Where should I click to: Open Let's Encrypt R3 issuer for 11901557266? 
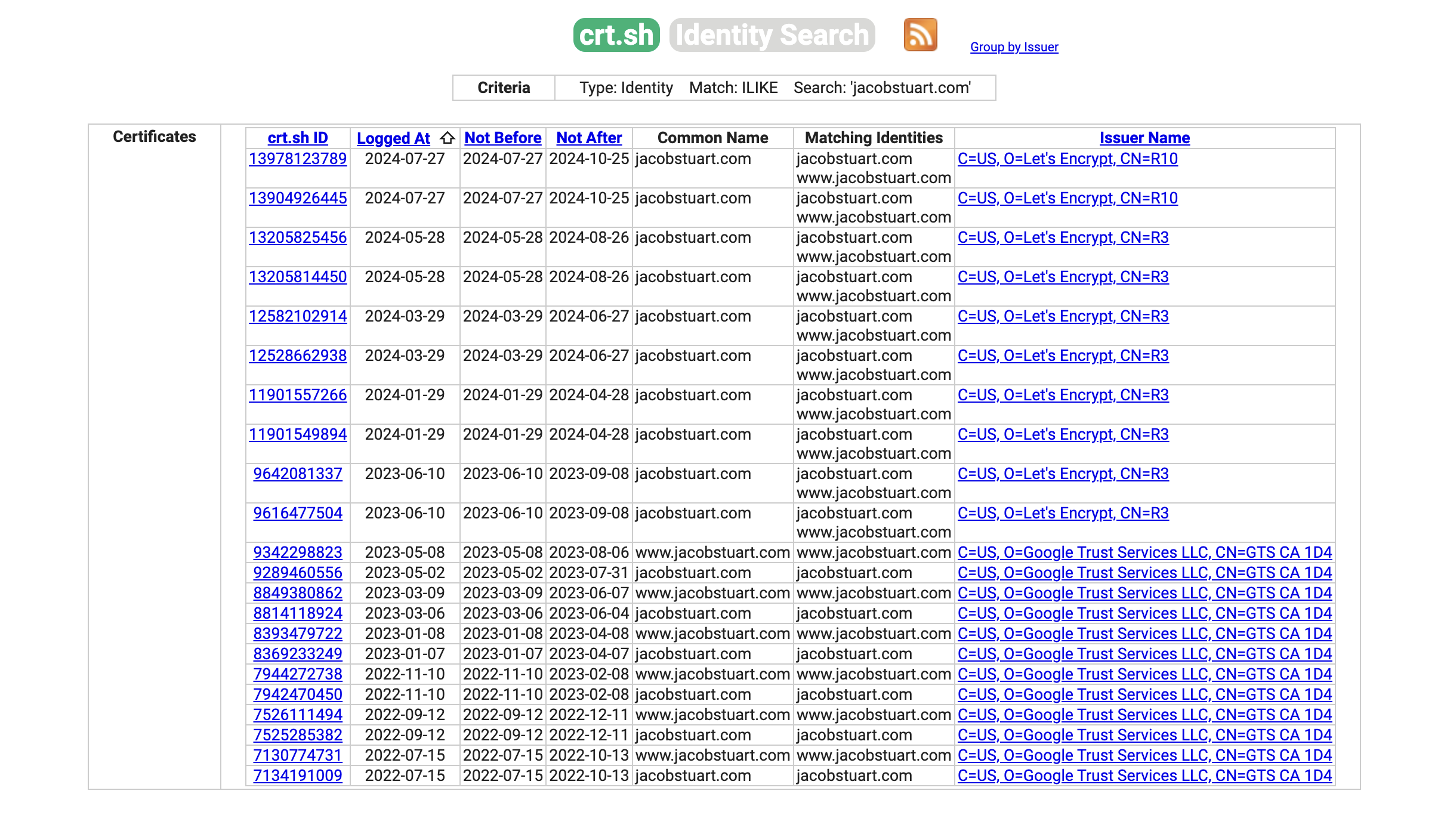pyautogui.click(x=1063, y=395)
